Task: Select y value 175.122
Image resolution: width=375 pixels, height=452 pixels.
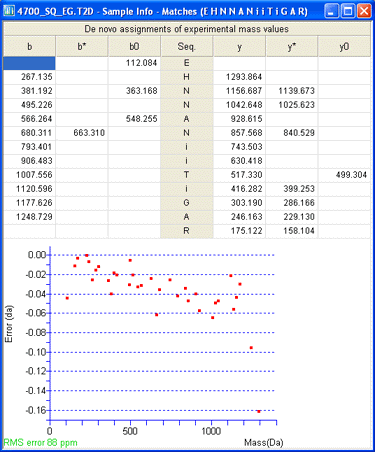Action: click(246, 231)
